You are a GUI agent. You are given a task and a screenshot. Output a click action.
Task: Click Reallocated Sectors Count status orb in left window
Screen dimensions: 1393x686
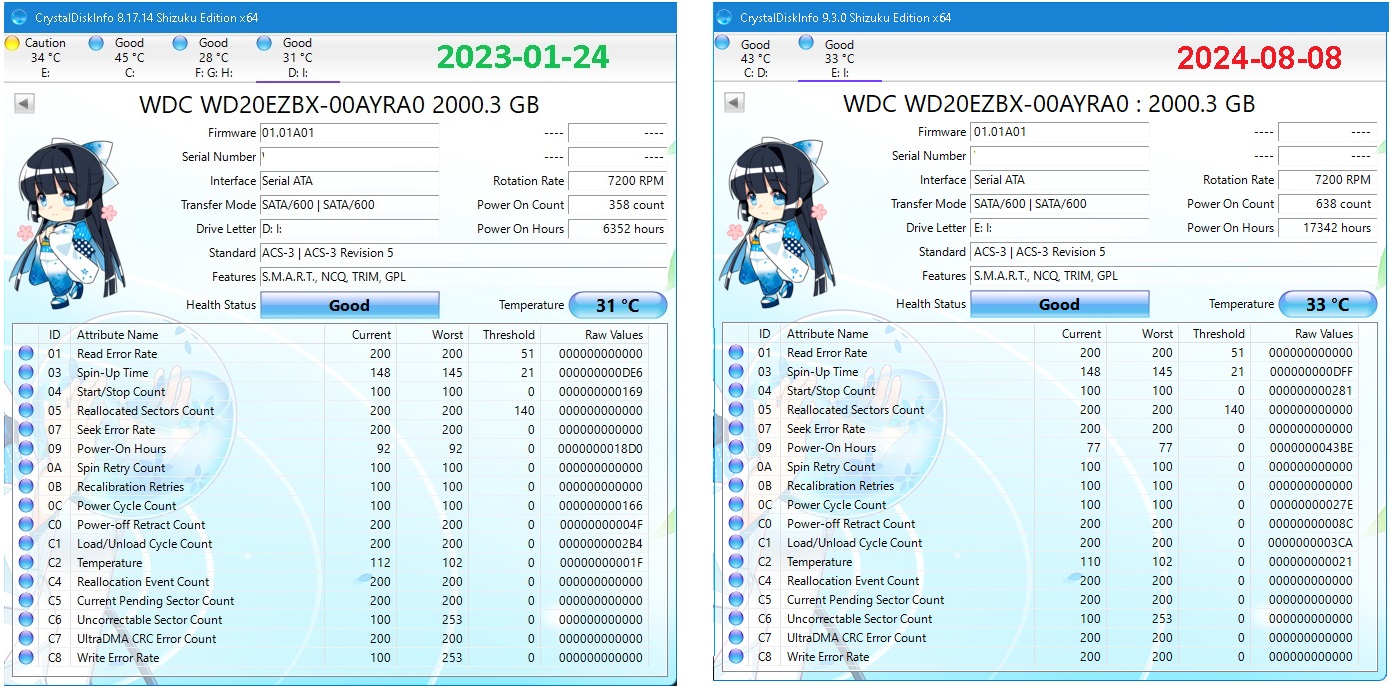point(26,411)
